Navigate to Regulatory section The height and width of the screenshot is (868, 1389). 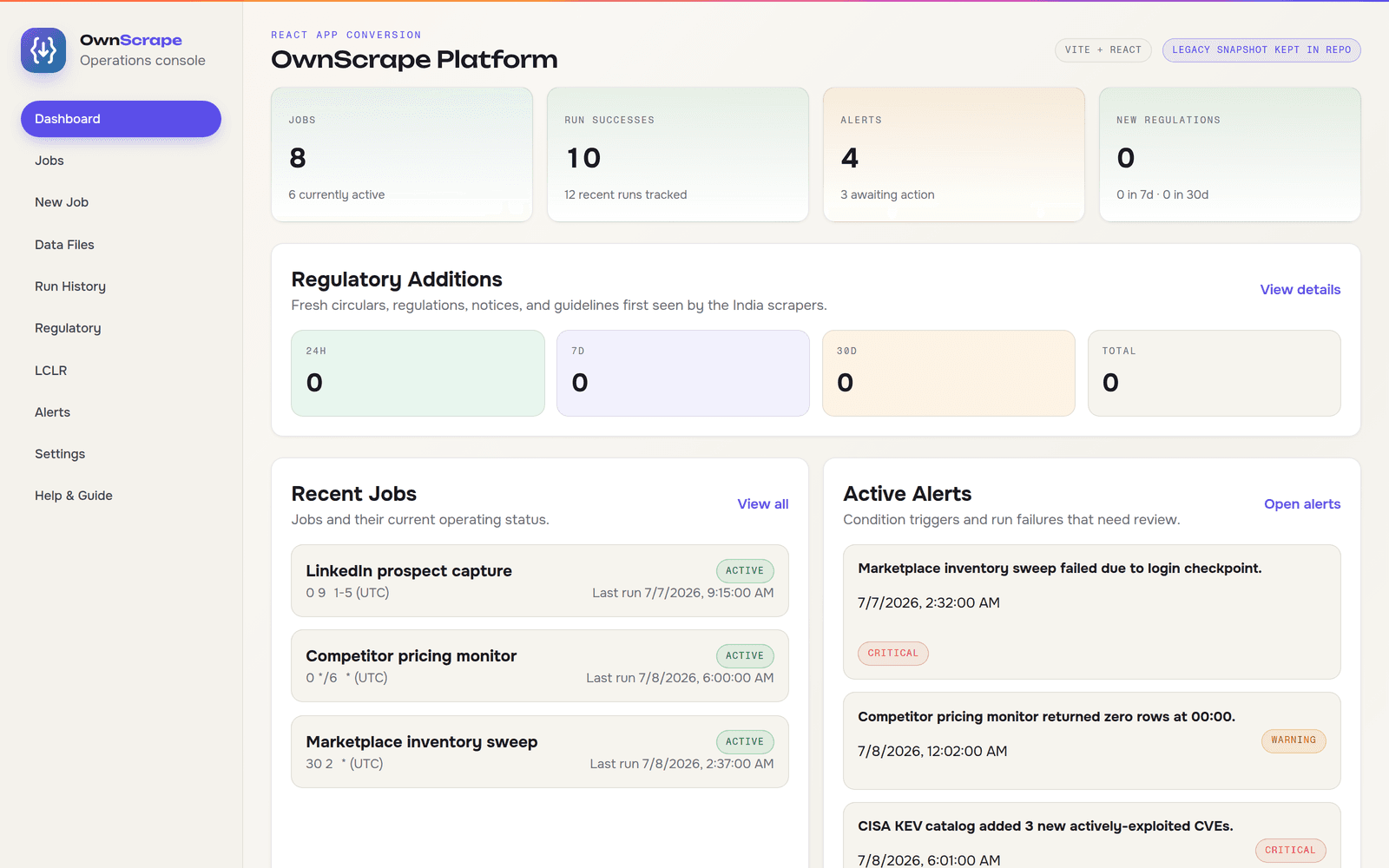(121, 328)
